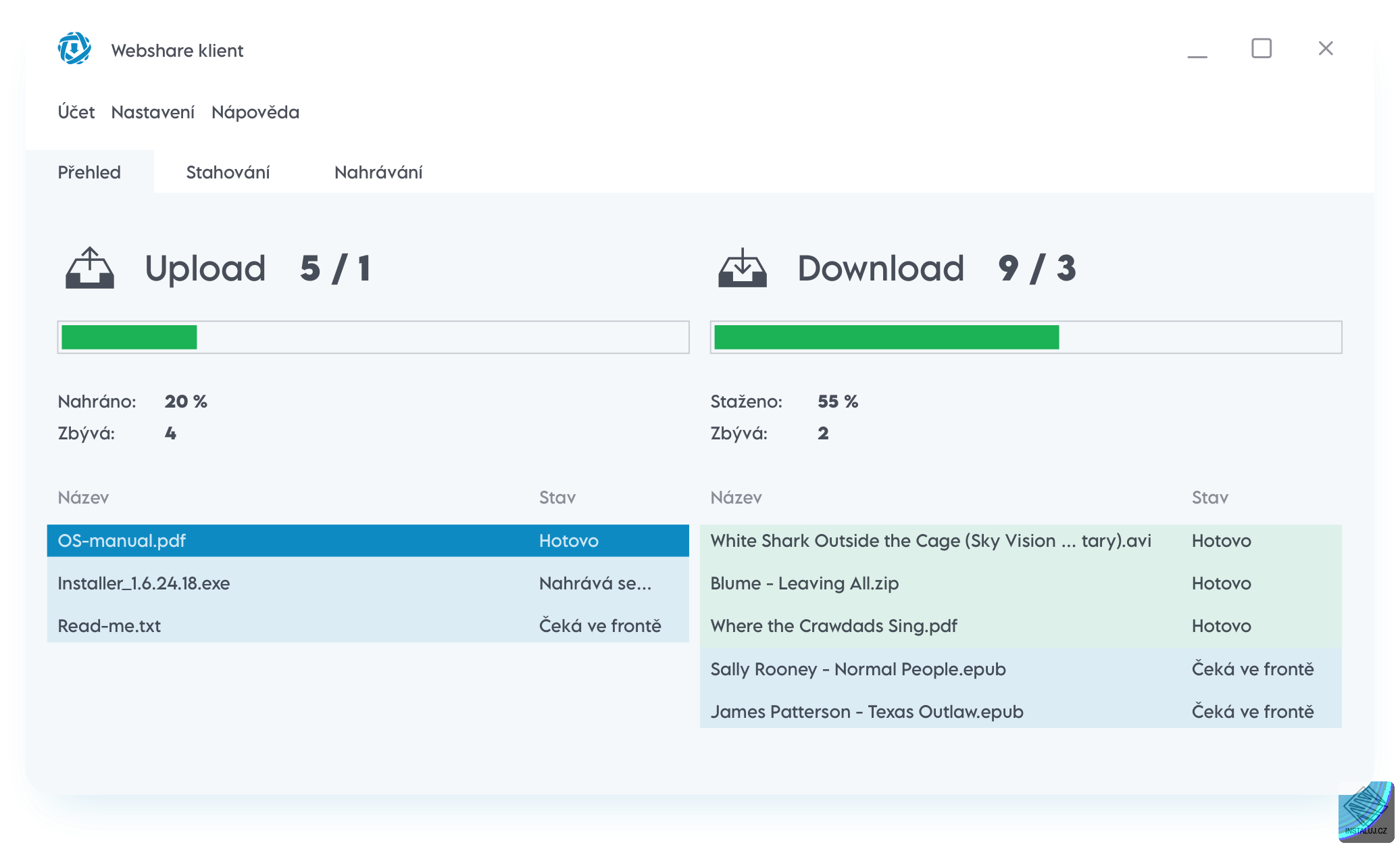Open the Nastavení menu
1400x849 pixels.
(x=153, y=112)
